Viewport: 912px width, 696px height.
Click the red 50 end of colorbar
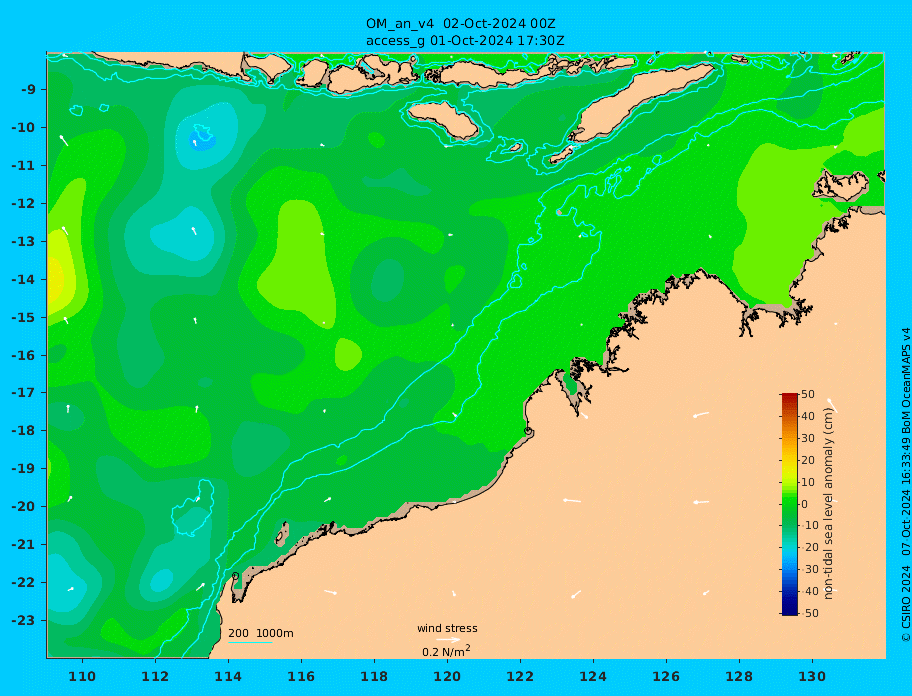click(790, 397)
